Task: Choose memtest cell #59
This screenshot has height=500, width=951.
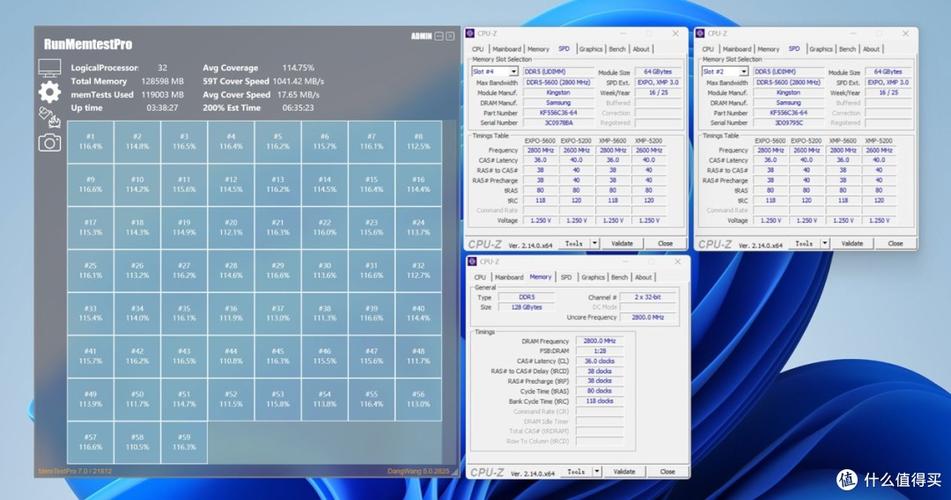Action: (184, 442)
